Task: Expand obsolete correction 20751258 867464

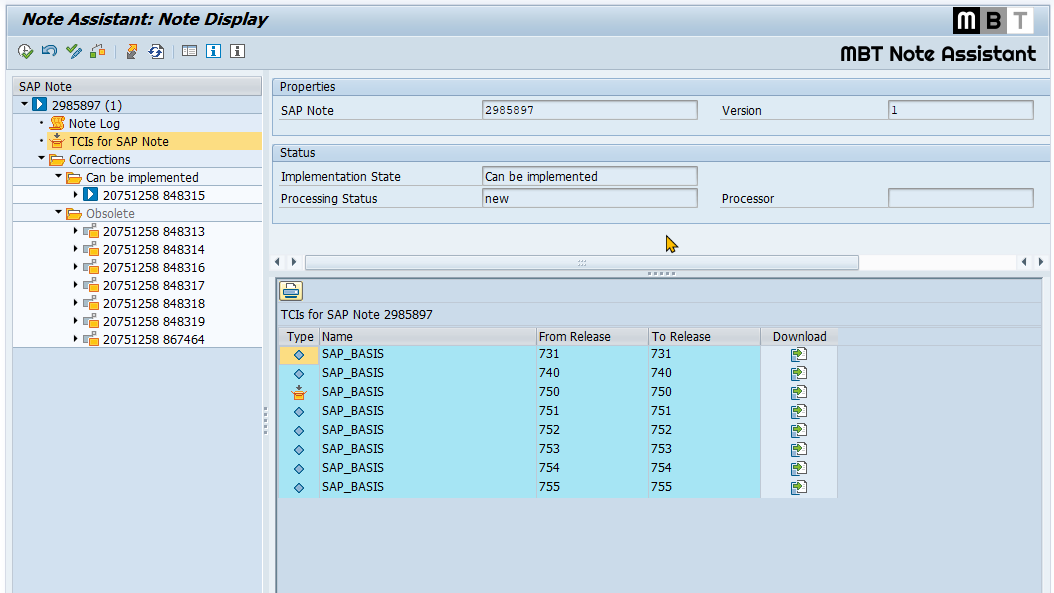Action: click(76, 339)
